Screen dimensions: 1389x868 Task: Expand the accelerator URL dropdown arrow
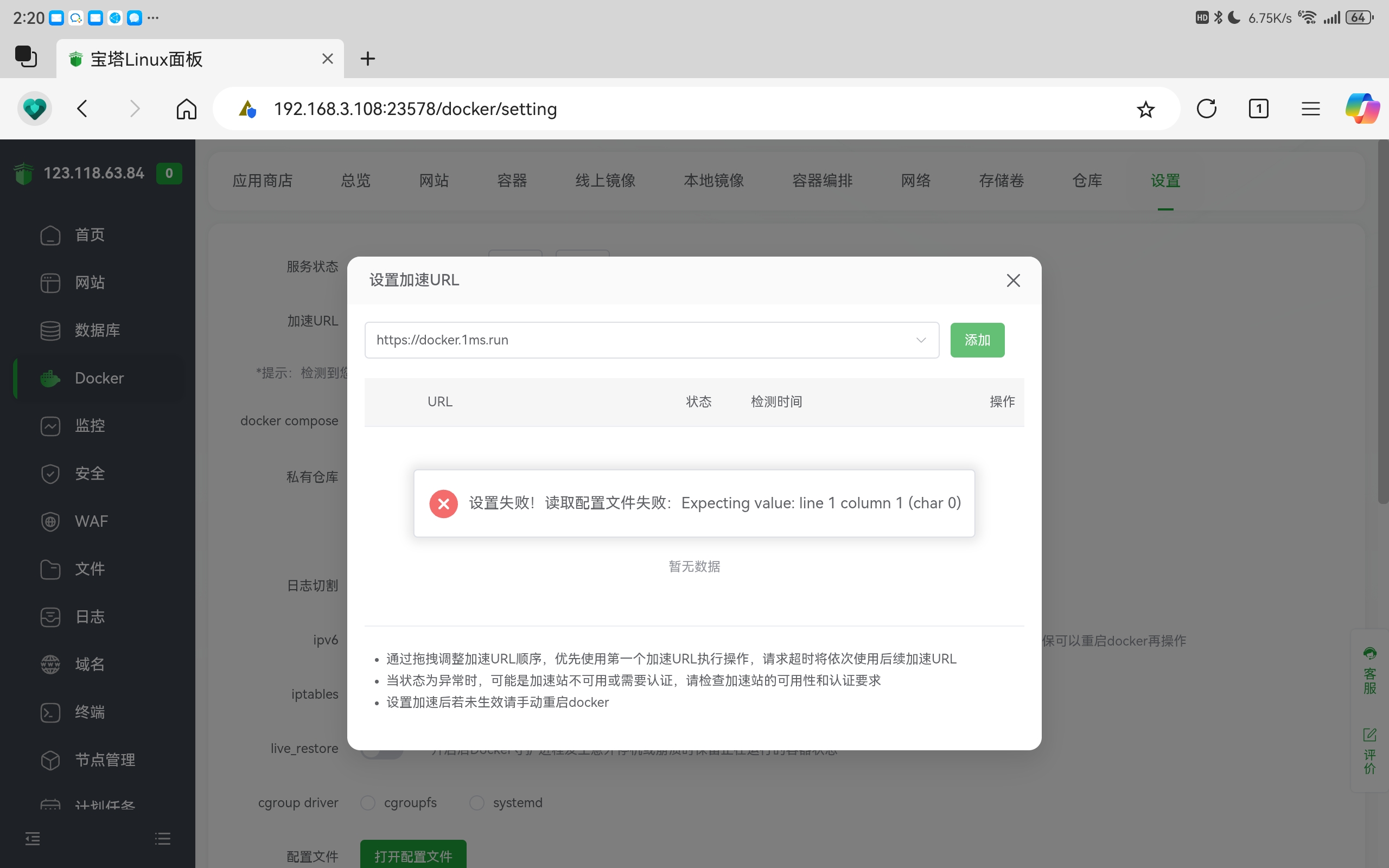click(921, 340)
